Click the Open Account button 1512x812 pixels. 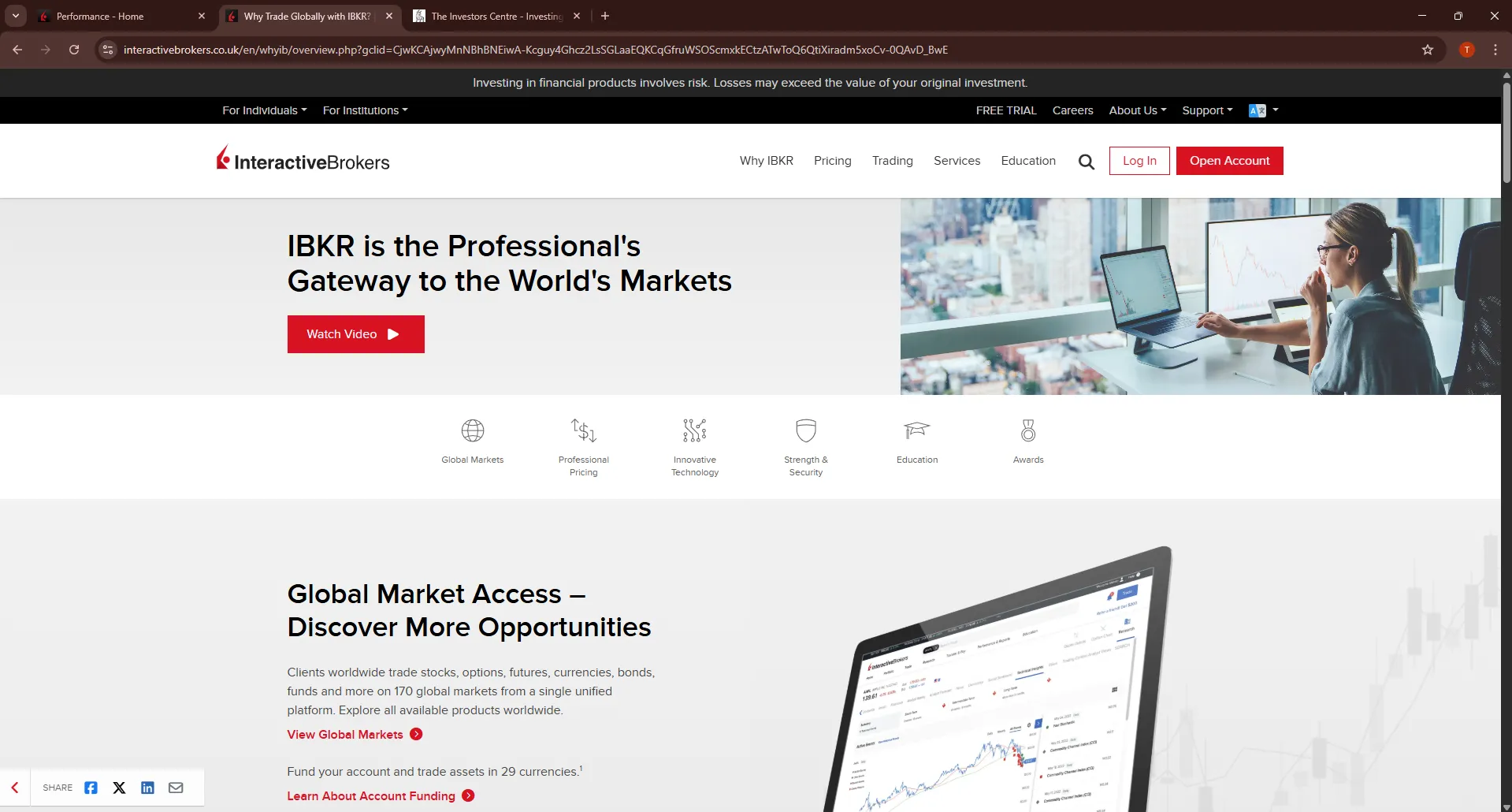click(1230, 161)
